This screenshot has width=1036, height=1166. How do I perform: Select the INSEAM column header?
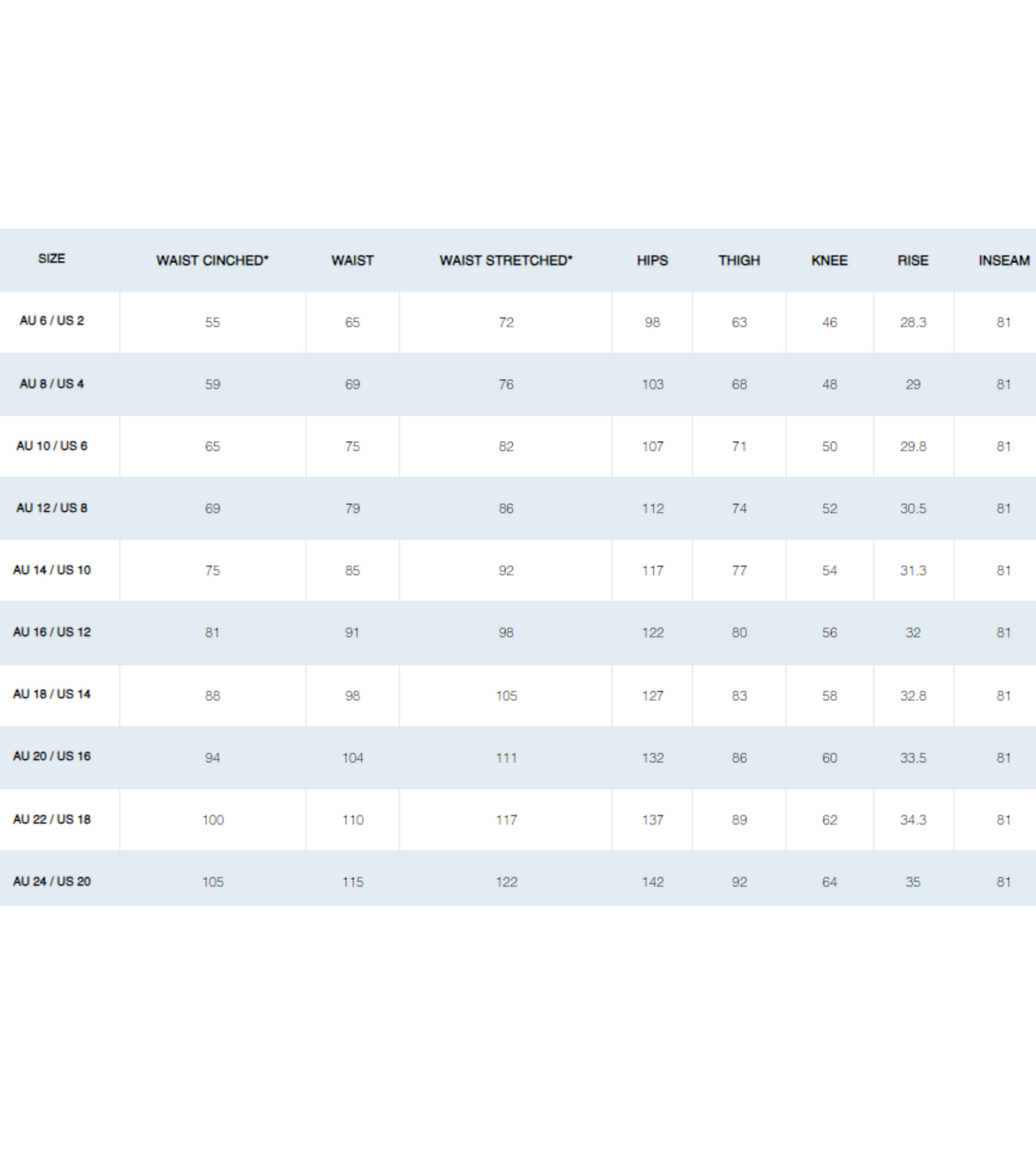(x=1004, y=260)
